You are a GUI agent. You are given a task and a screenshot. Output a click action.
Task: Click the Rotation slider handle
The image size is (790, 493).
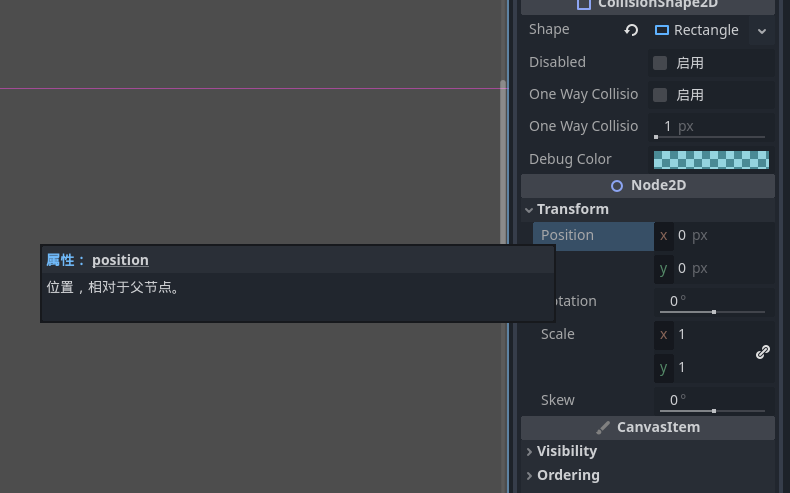point(713,312)
